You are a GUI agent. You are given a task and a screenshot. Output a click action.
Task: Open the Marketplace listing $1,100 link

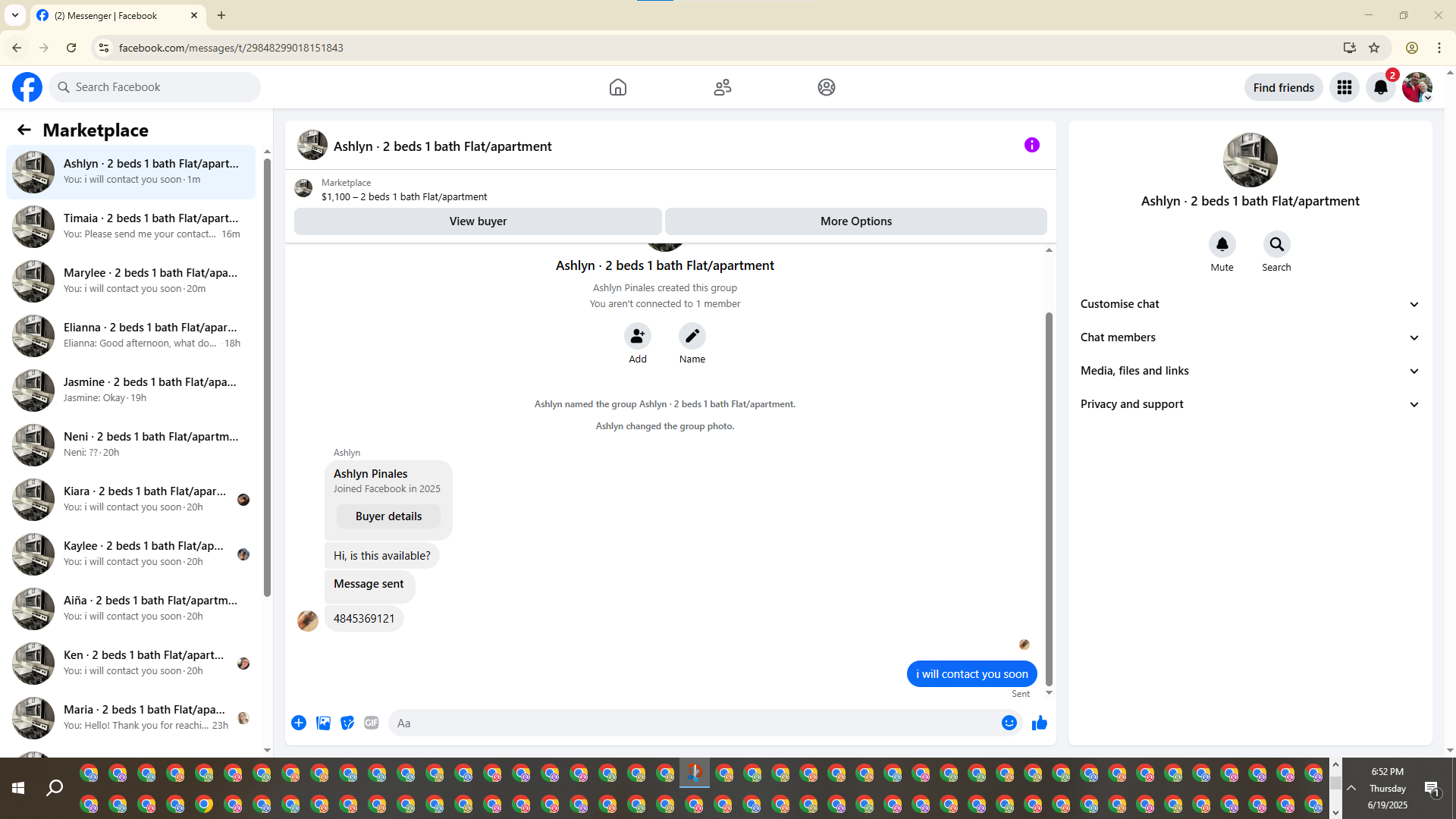[x=403, y=196]
